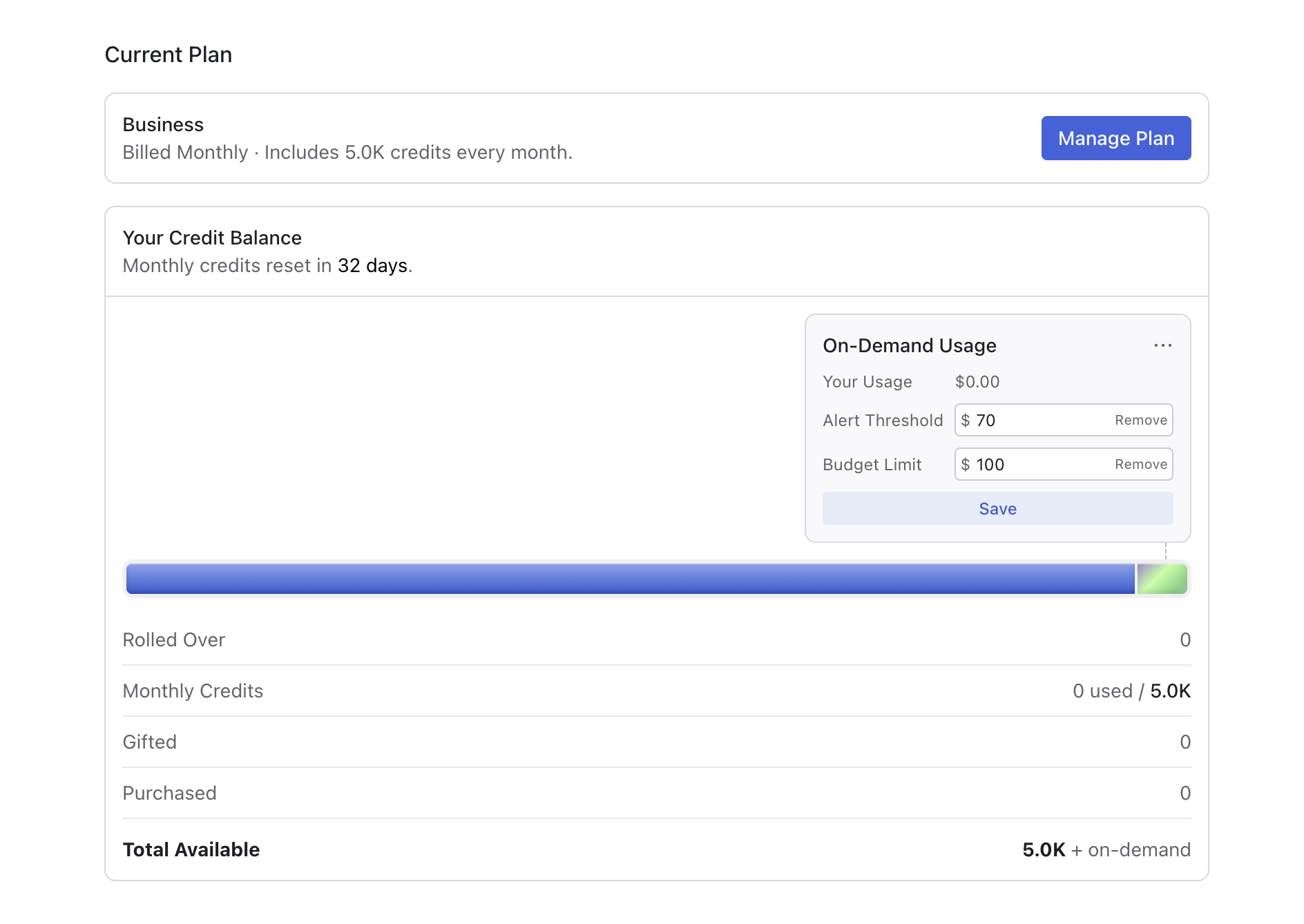The image size is (1304, 924).
Task: Click the Your Credit Balance heading
Action: [x=212, y=238]
